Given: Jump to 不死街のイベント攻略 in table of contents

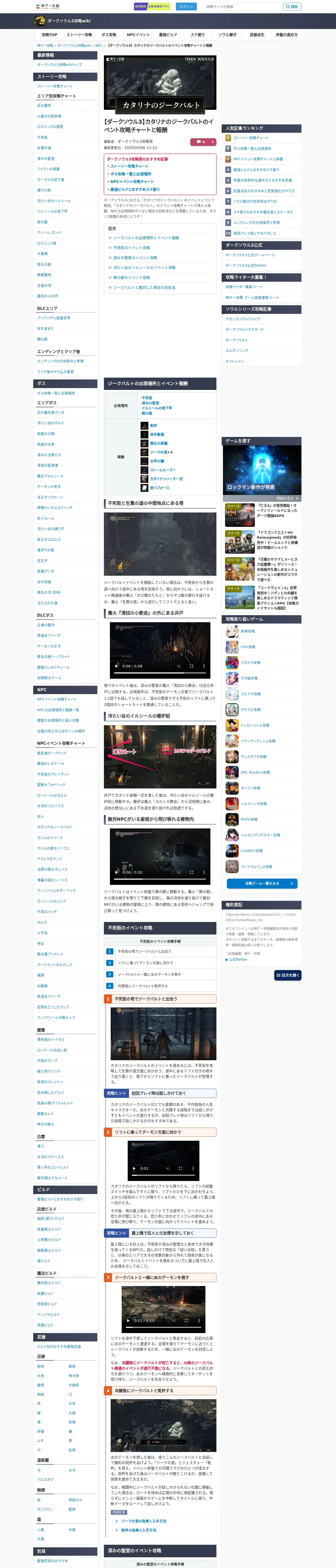Looking at the screenshot, I should (x=131, y=248).
